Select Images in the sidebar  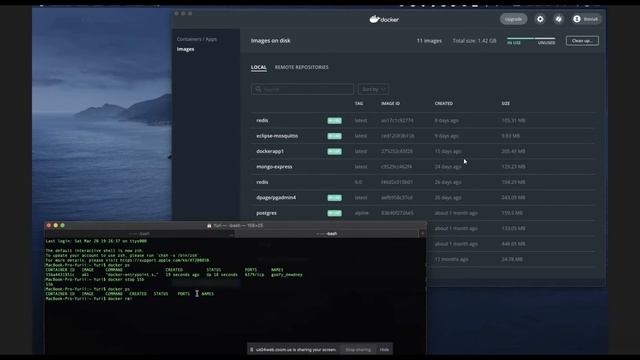[185, 49]
